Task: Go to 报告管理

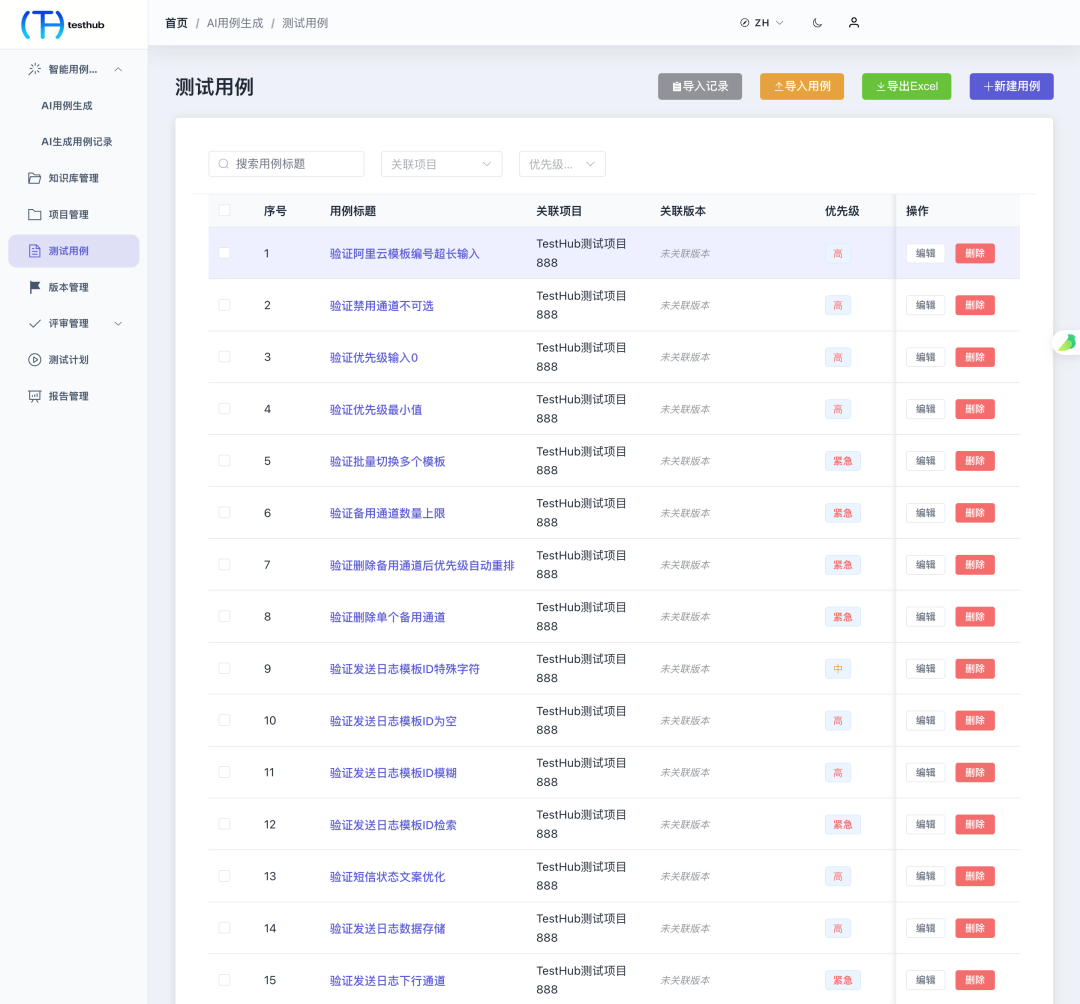Action: (74, 396)
